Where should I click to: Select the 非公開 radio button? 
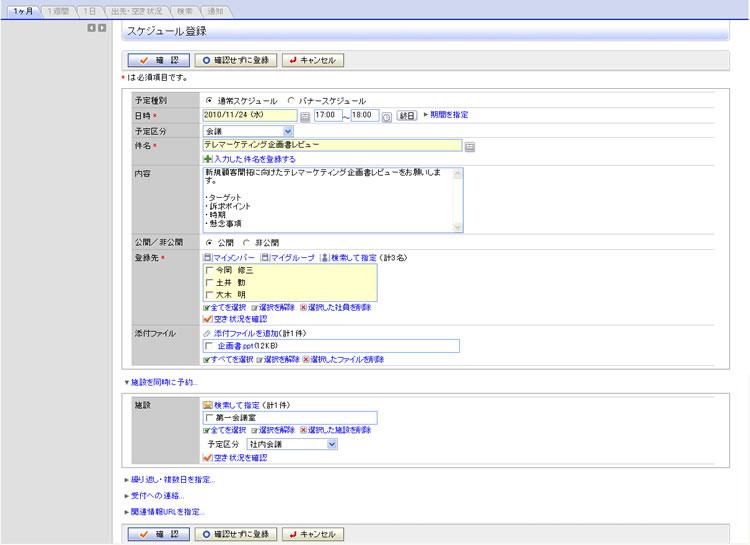pos(246,243)
